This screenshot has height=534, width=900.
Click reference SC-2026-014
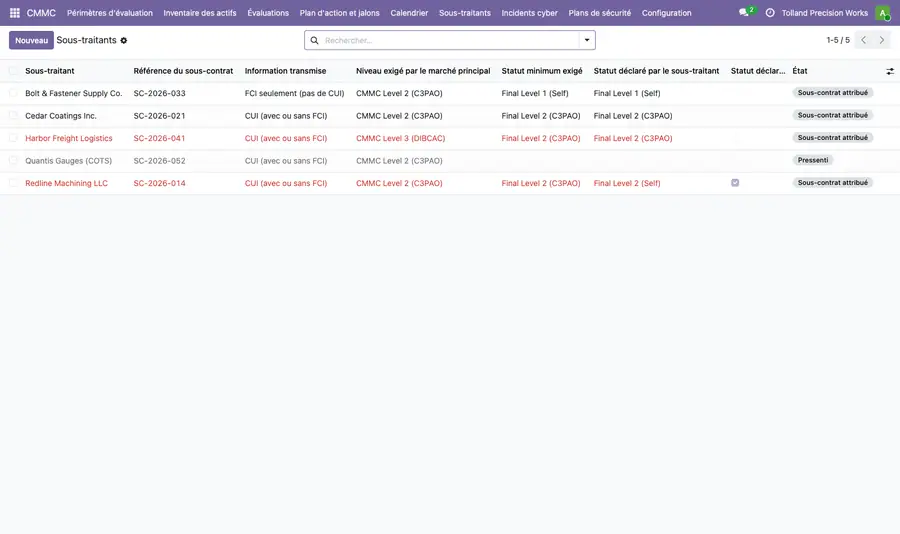(x=160, y=183)
